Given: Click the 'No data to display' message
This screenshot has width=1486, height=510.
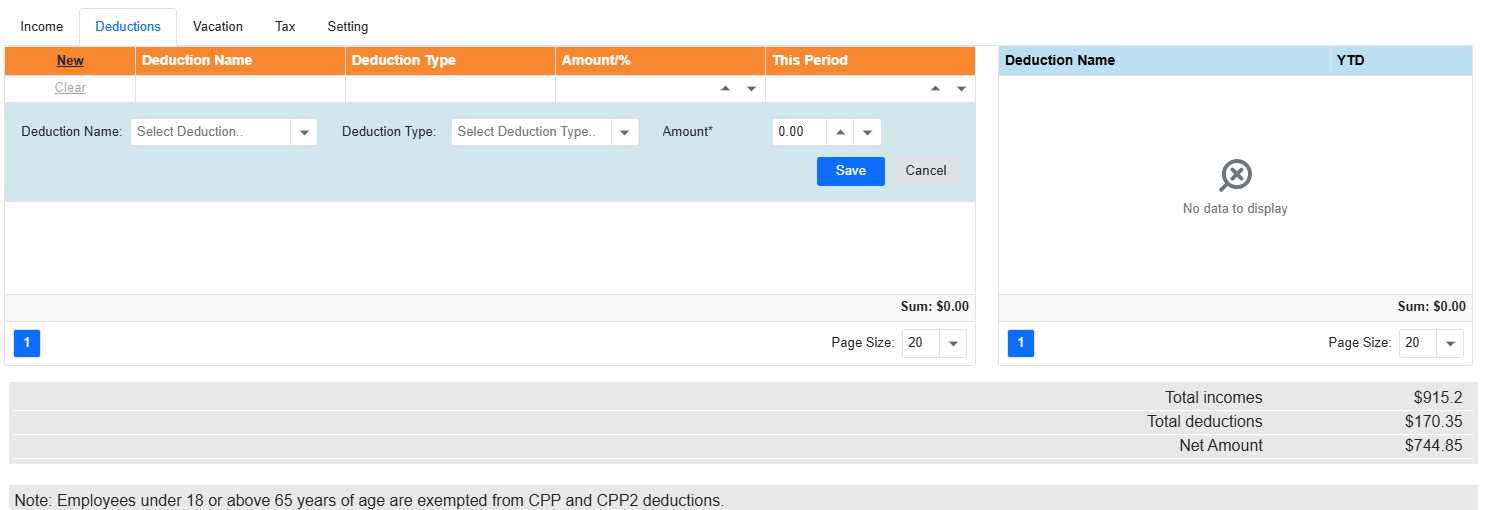Looking at the screenshot, I should (1235, 209).
